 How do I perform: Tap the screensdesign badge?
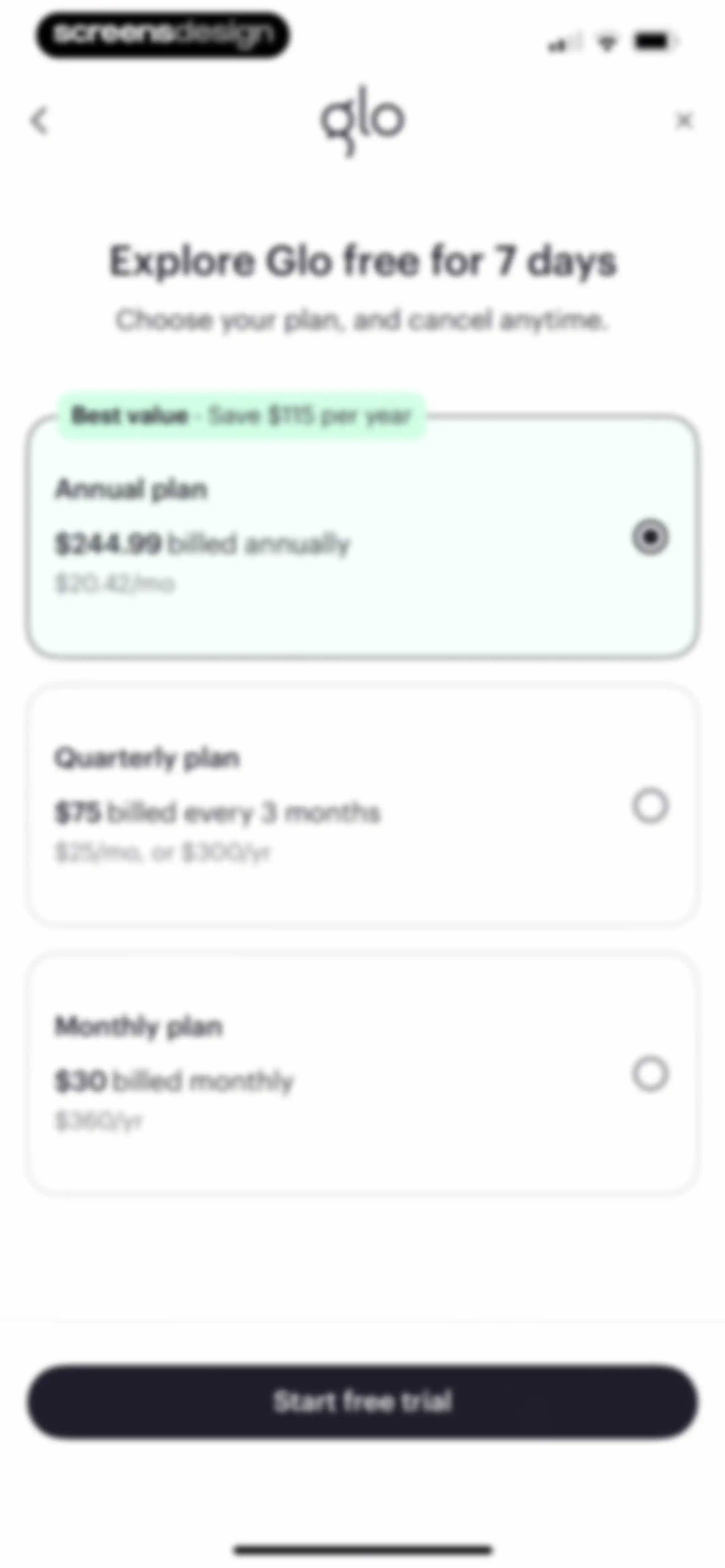[162, 35]
